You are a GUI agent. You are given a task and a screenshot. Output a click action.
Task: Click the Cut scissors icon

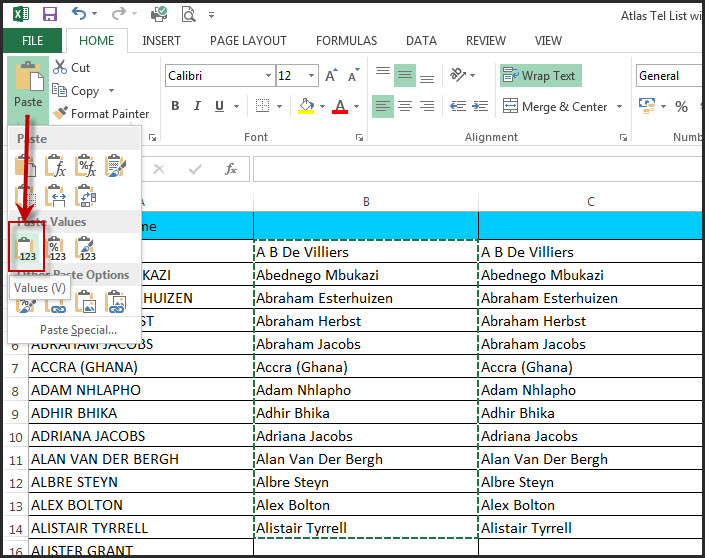click(x=60, y=67)
